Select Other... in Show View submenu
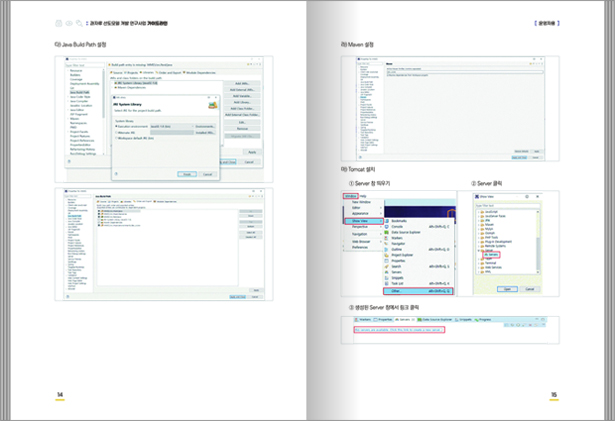The height and width of the screenshot is (421, 615). click(x=418, y=291)
